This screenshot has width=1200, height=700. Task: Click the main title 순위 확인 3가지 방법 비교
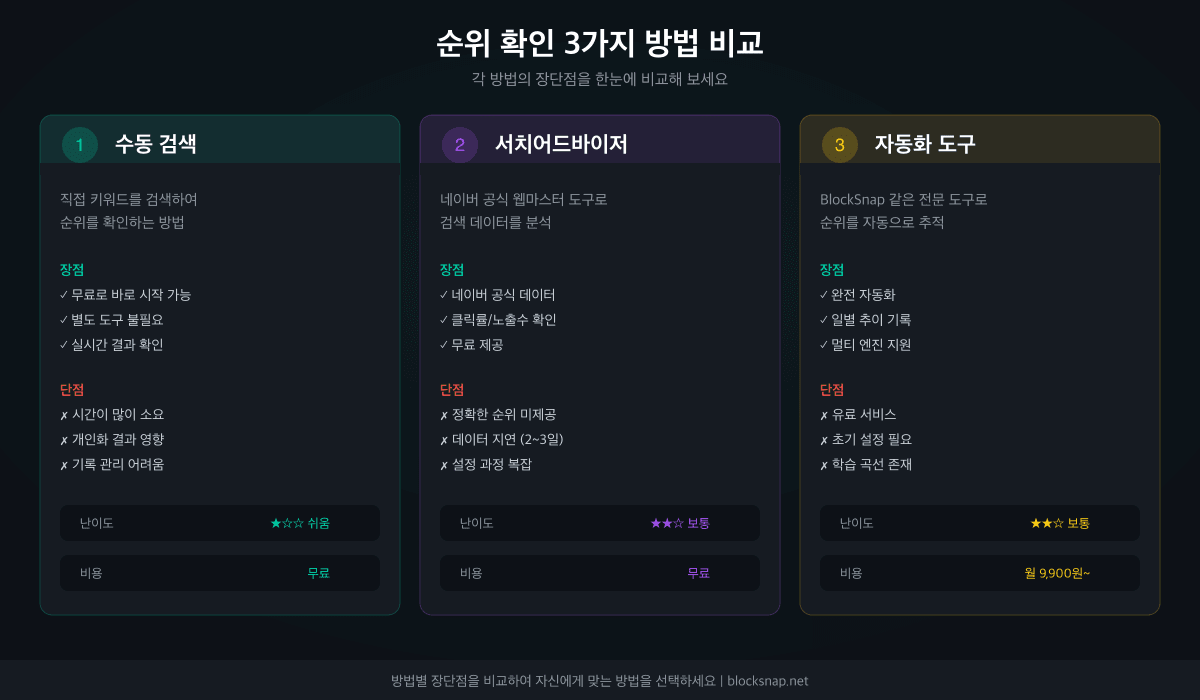tap(600, 43)
